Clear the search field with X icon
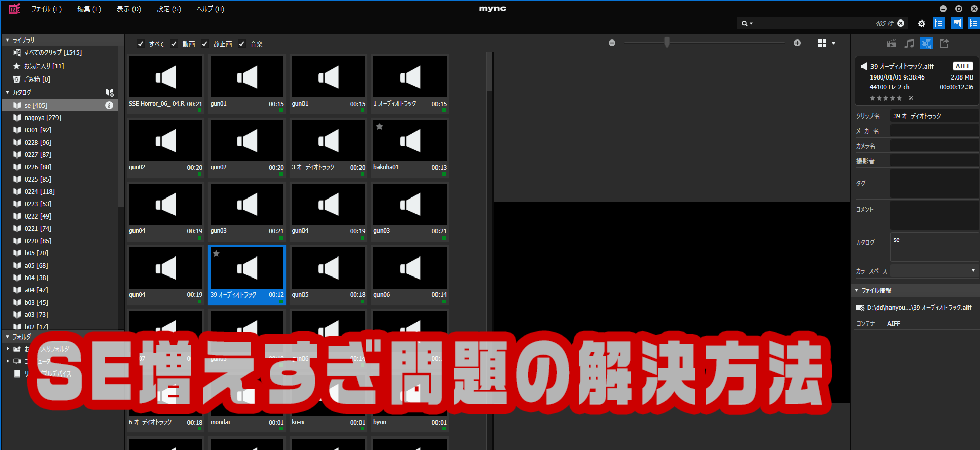Image resolution: width=980 pixels, height=450 pixels. point(900,23)
